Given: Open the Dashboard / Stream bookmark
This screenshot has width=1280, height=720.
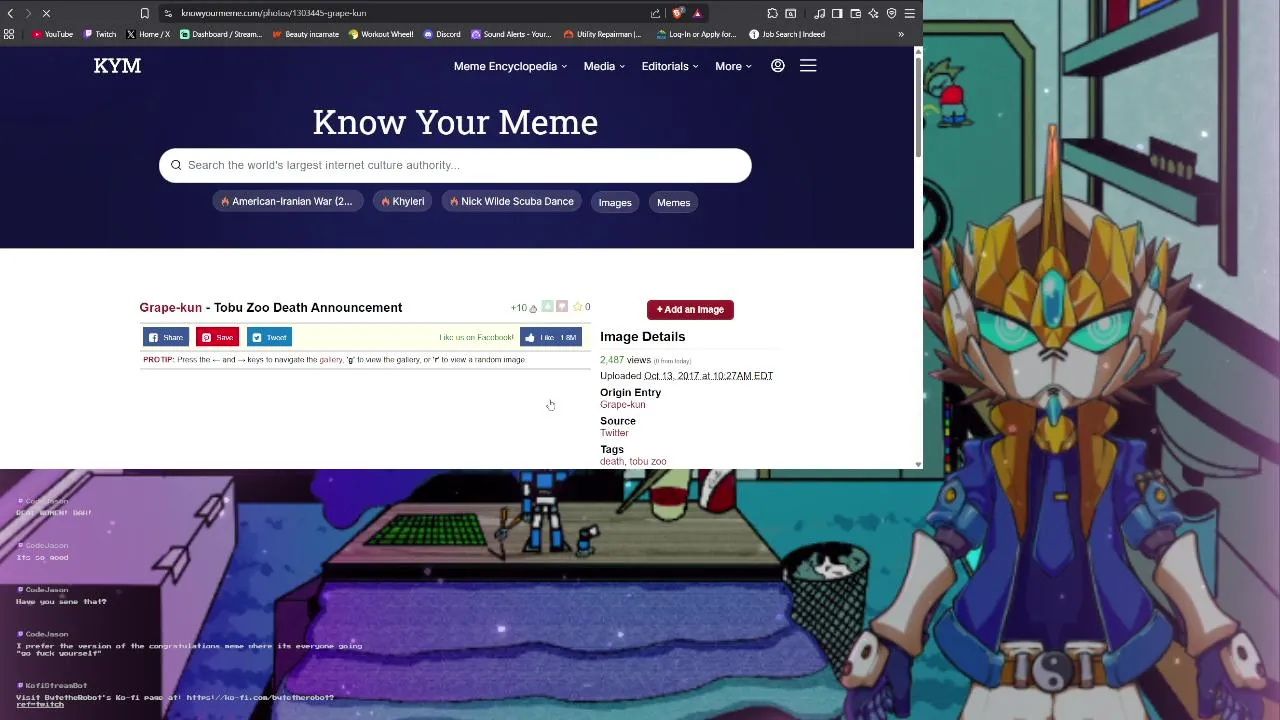Looking at the screenshot, I should [x=221, y=34].
